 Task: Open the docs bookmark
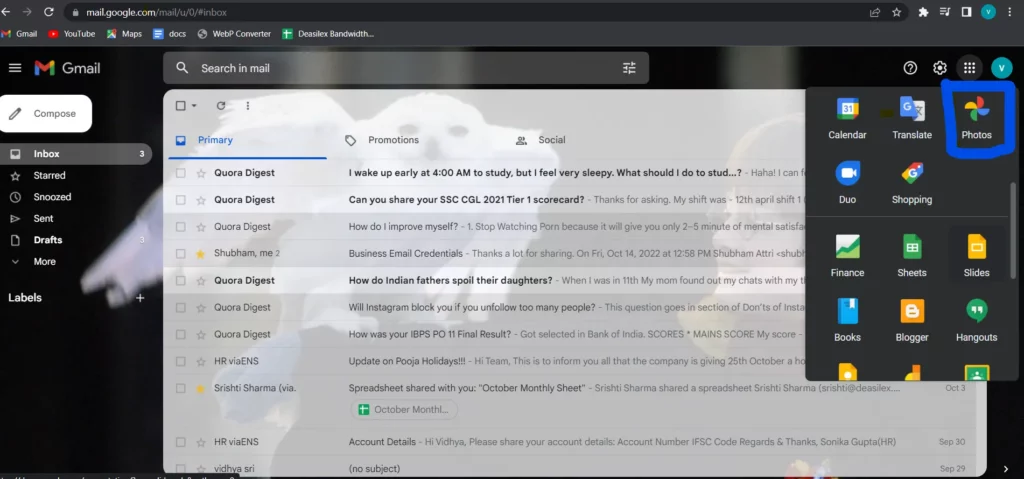coord(170,34)
